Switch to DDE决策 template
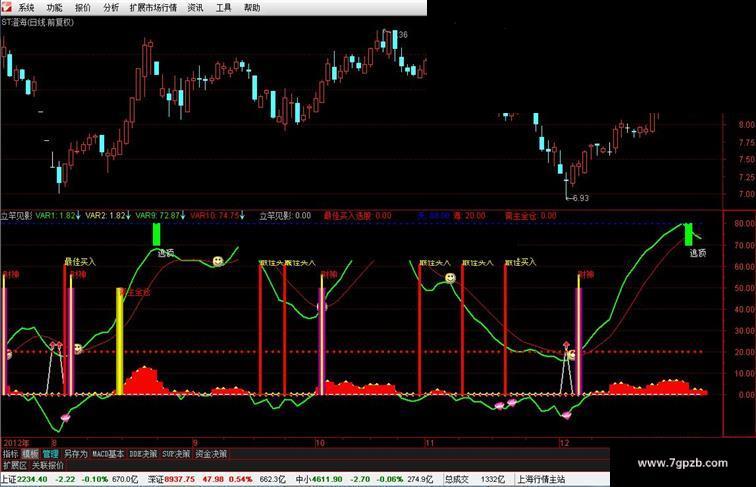This screenshot has width=756, height=487. (143, 454)
